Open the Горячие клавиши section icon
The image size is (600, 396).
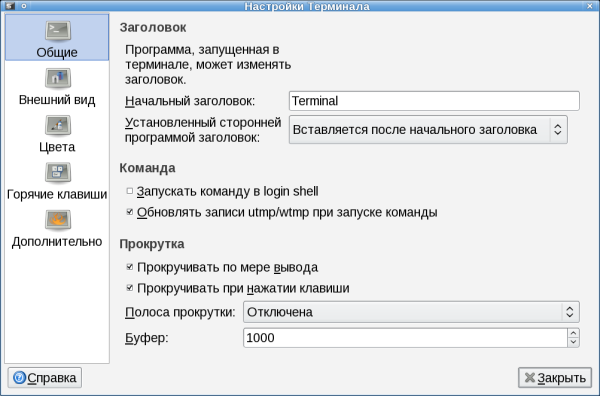57,173
